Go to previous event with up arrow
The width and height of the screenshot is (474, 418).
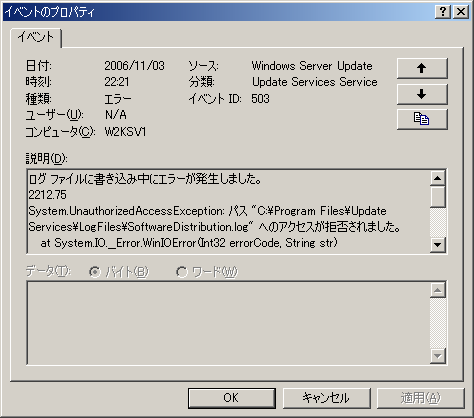tap(422, 68)
